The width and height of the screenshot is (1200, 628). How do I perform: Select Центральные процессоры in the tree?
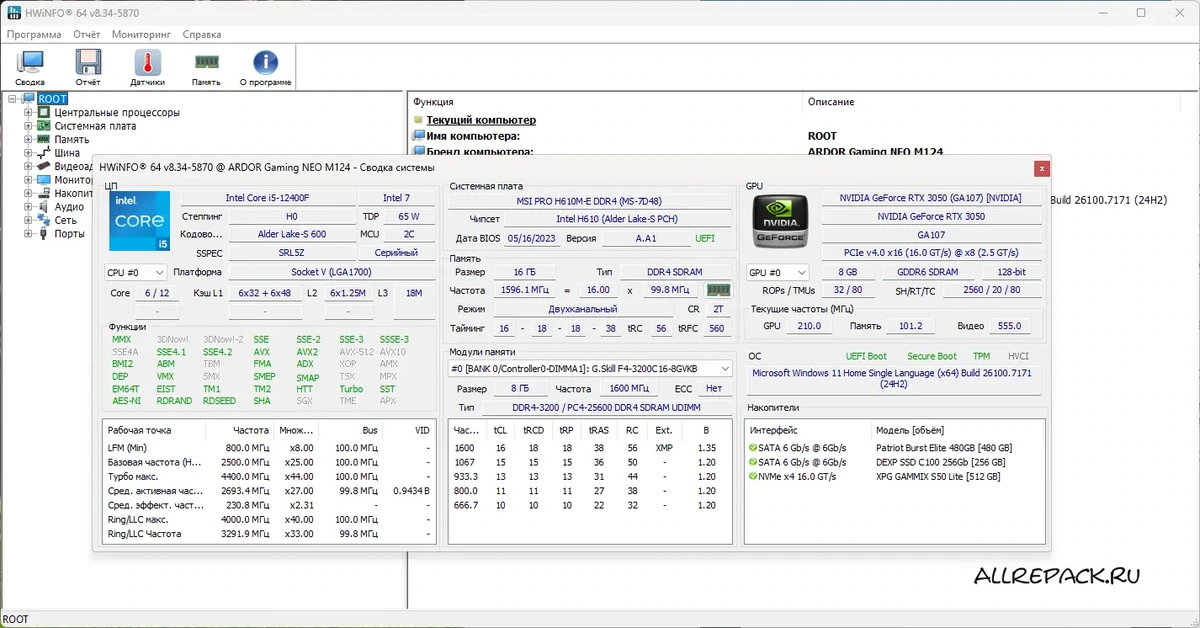[117, 113]
